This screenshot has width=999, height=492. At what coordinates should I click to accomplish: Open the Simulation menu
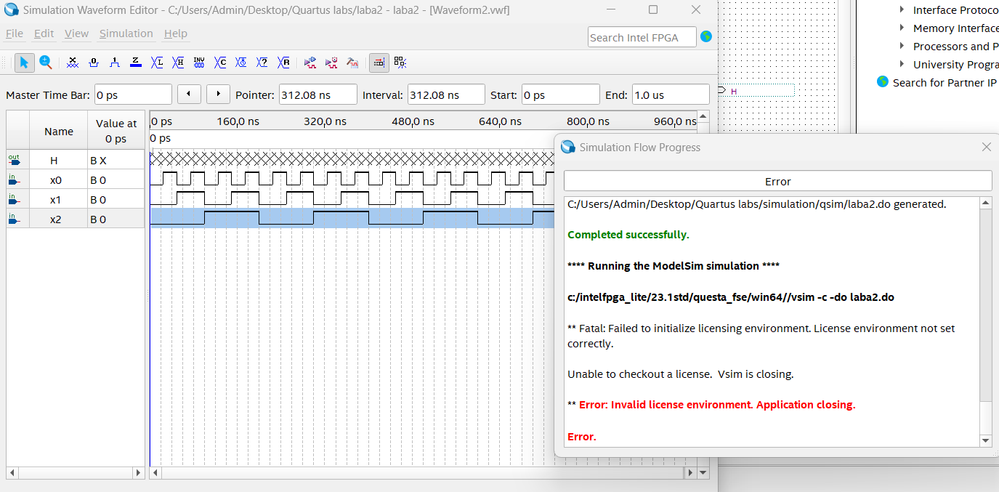tap(126, 33)
